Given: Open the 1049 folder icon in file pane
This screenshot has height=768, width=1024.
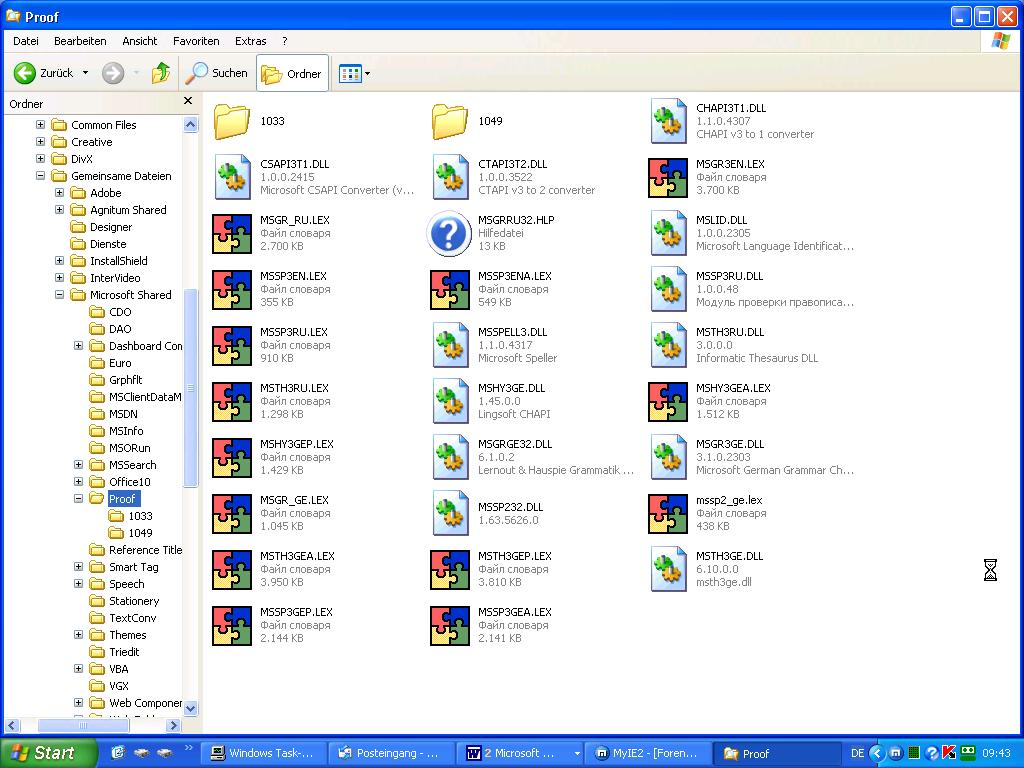Looking at the screenshot, I should 449,121.
